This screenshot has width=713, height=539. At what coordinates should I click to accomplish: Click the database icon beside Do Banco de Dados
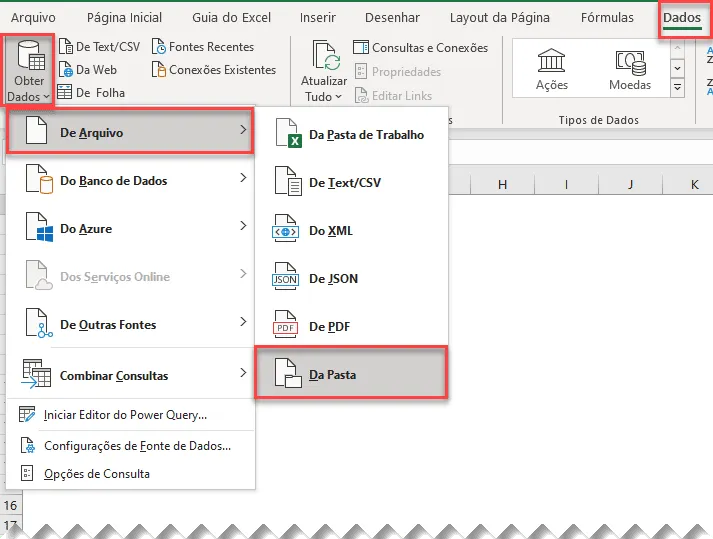pyautogui.click(x=39, y=179)
